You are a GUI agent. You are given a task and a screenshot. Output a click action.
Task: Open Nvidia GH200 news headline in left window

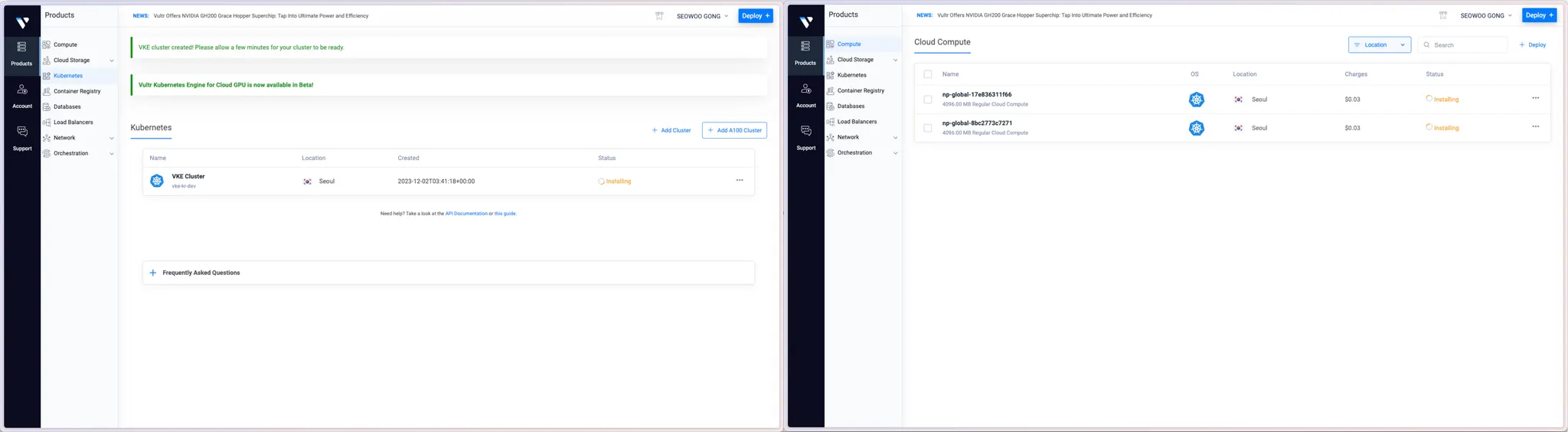tap(261, 16)
